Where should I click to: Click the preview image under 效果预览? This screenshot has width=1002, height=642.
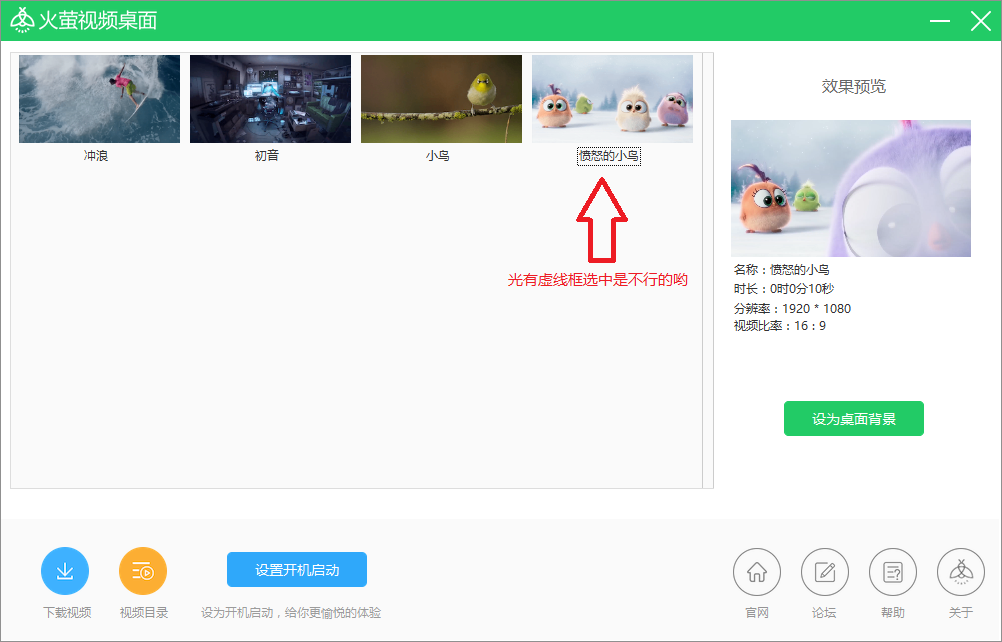coord(853,188)
